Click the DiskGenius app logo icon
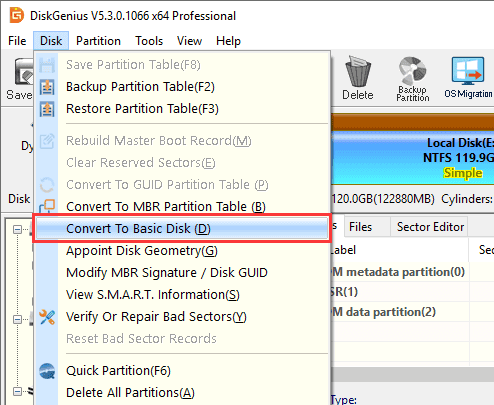Image resolution: width=494 pixels, height=405 pixels. pos(16,15)
